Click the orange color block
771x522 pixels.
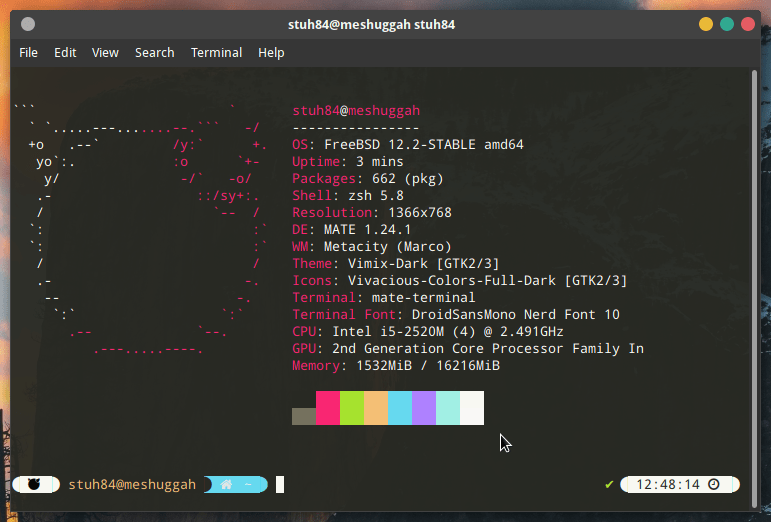coord(376,408)
